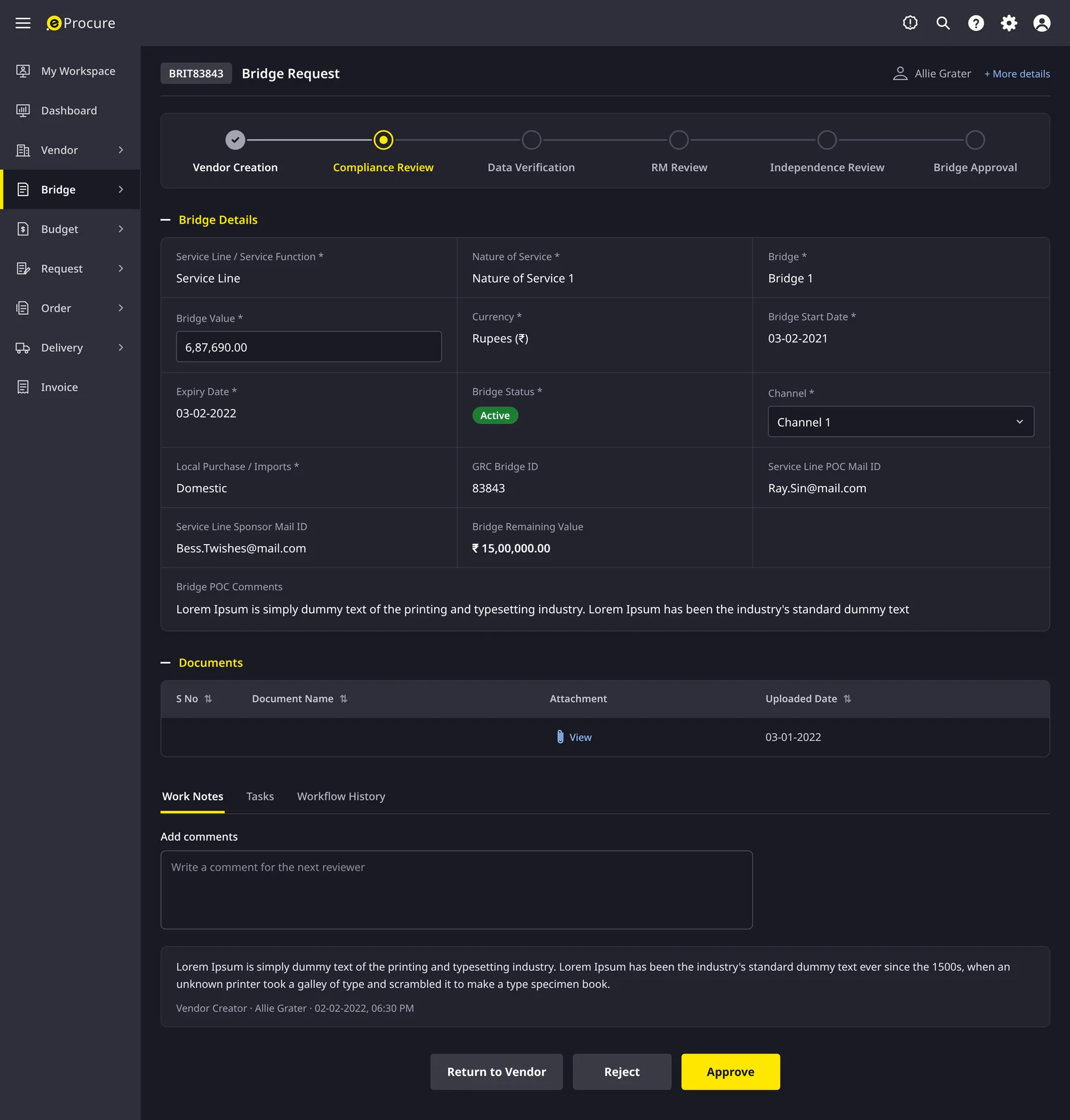Screen dimensions: 1070x1120
Task: Open the user profile avatar icon
Action: (x=1041, y=23)
